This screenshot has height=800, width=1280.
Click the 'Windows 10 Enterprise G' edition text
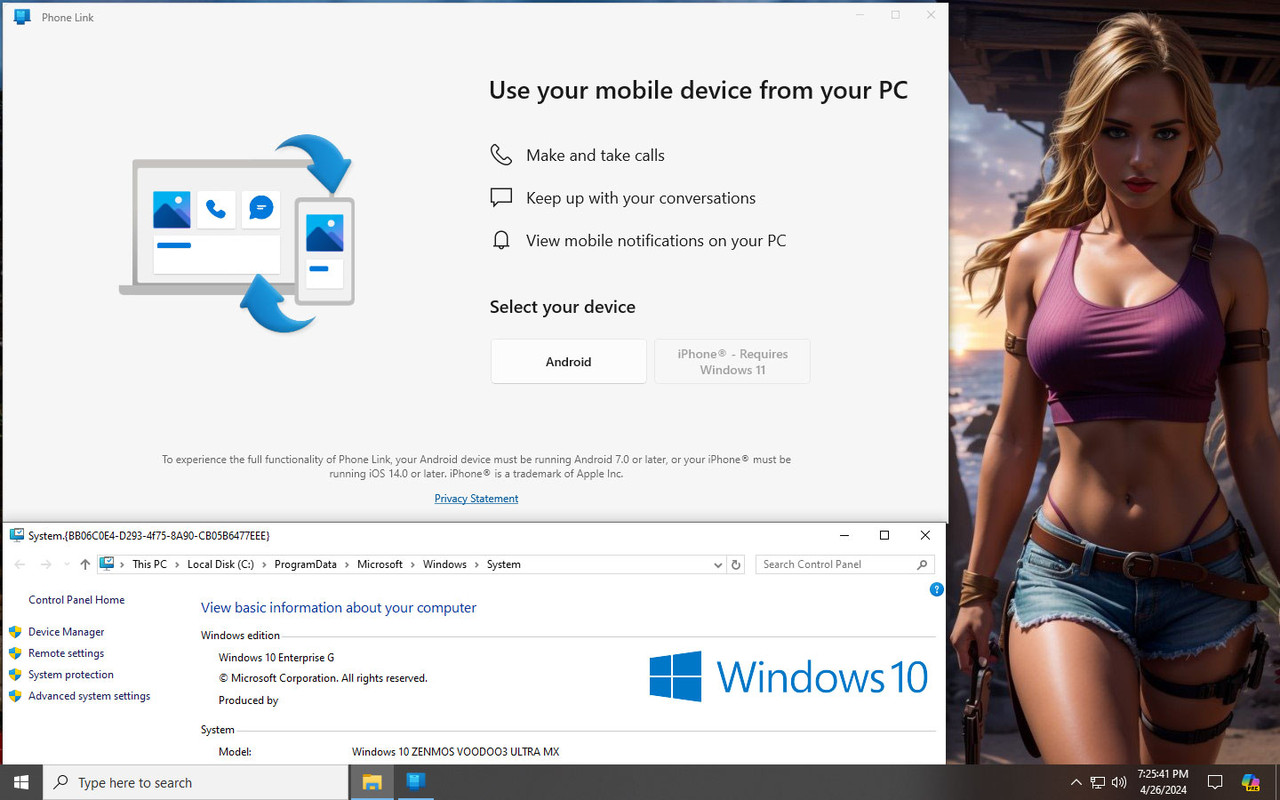[276, 657]
